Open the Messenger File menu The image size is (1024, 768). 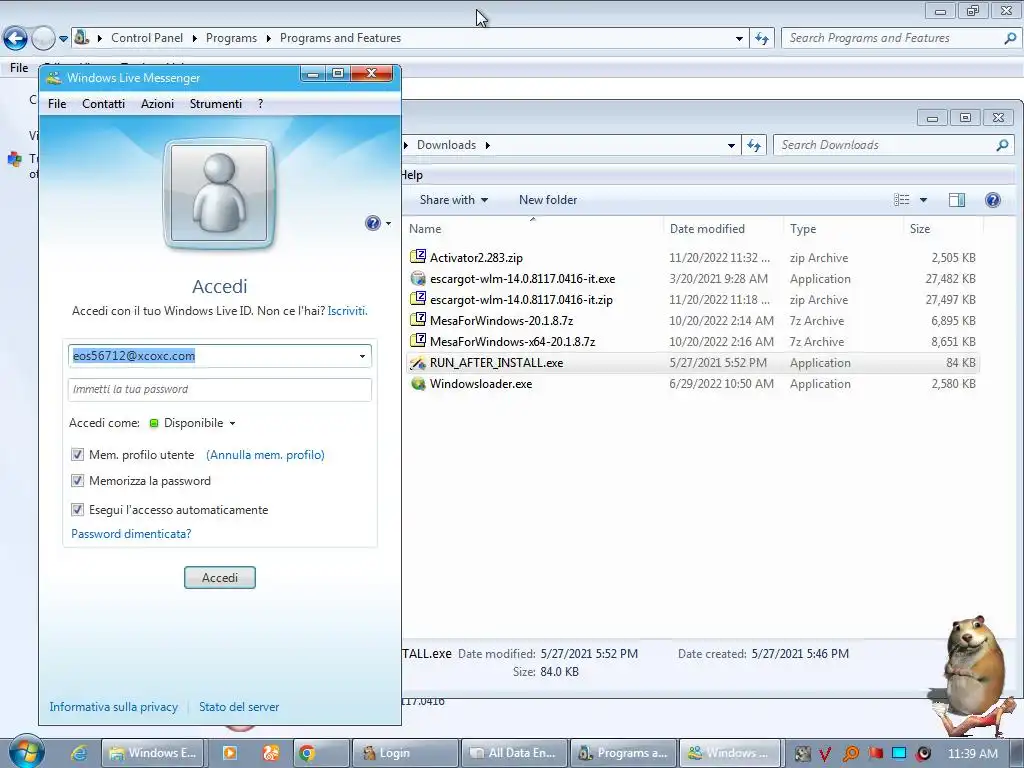pyautogui.click(x=57, y=104)
